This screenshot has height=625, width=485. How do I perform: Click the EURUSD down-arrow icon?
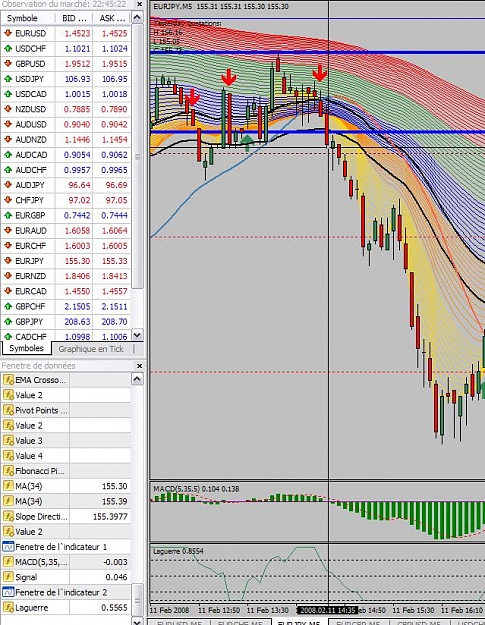tap(8, 33)
